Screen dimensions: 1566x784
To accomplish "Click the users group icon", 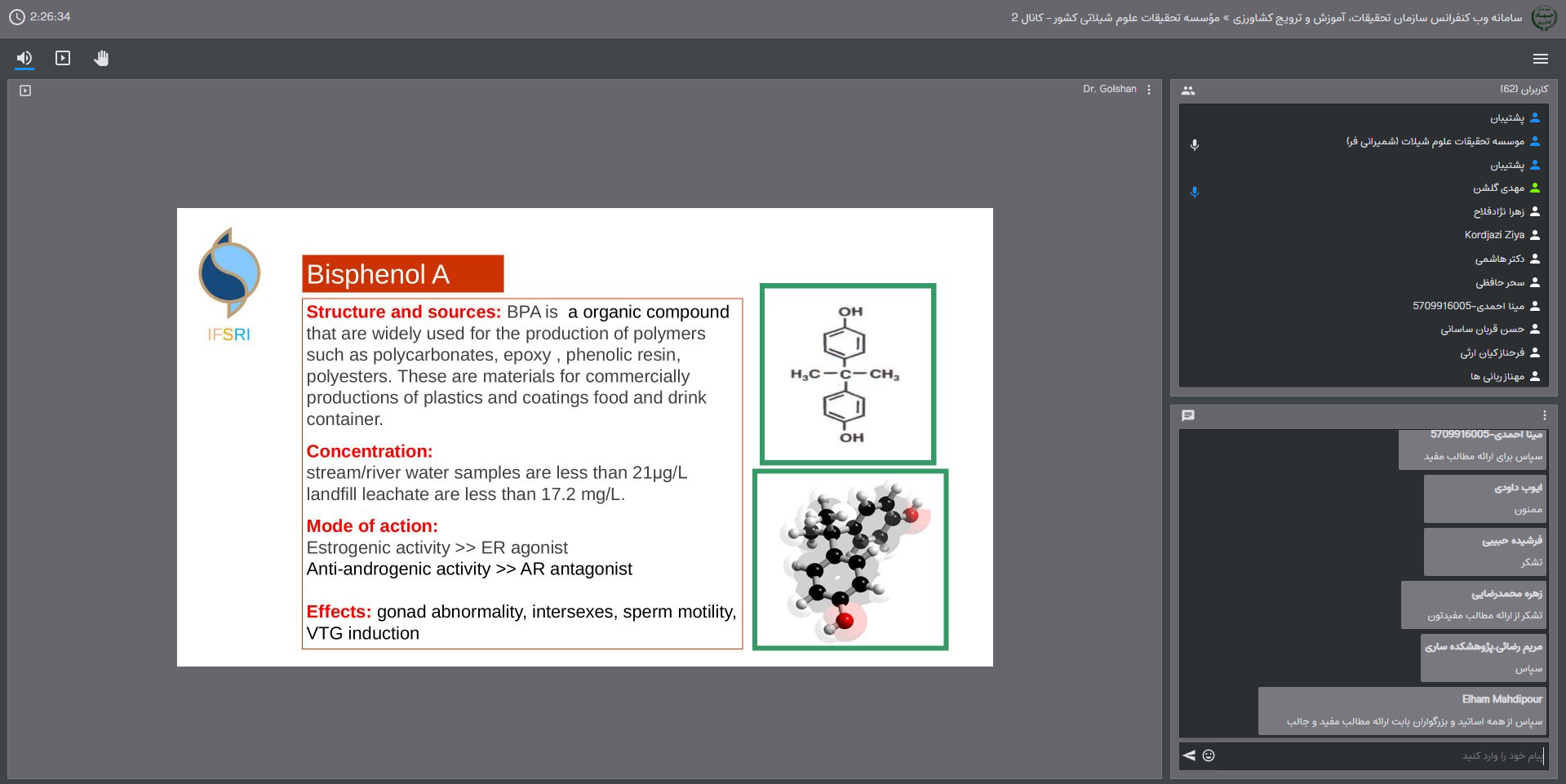I will point(1188,91).
